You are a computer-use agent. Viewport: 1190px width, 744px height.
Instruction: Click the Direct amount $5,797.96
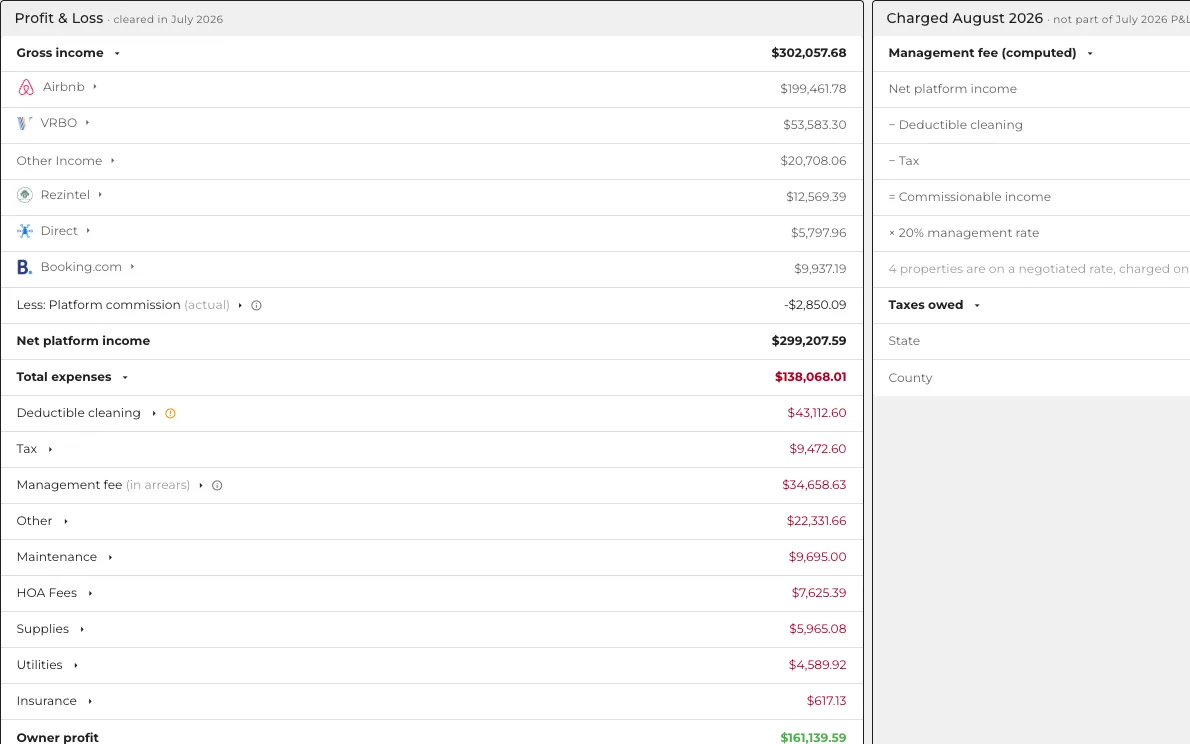pos(818,233)
